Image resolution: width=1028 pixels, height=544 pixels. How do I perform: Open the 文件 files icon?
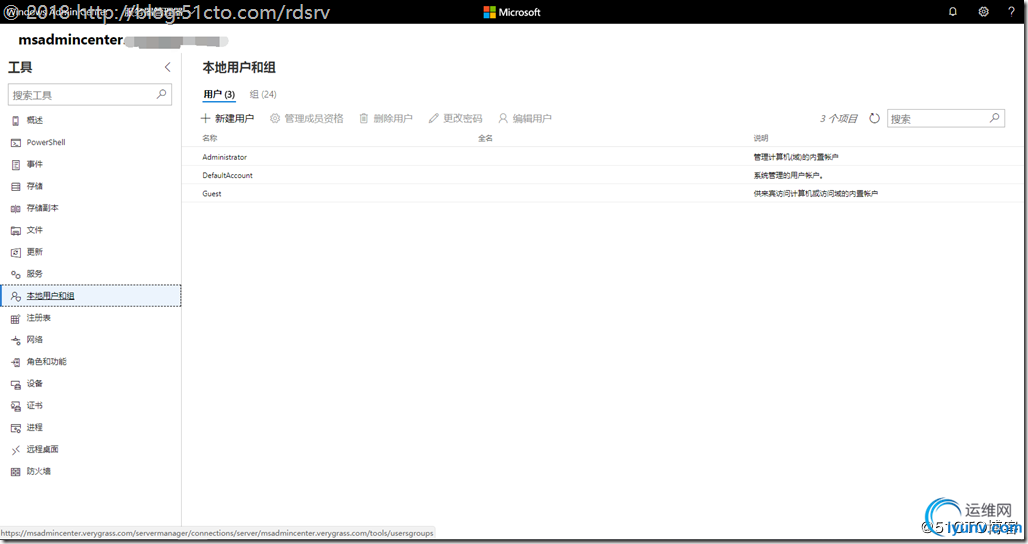tap(16, 230)
